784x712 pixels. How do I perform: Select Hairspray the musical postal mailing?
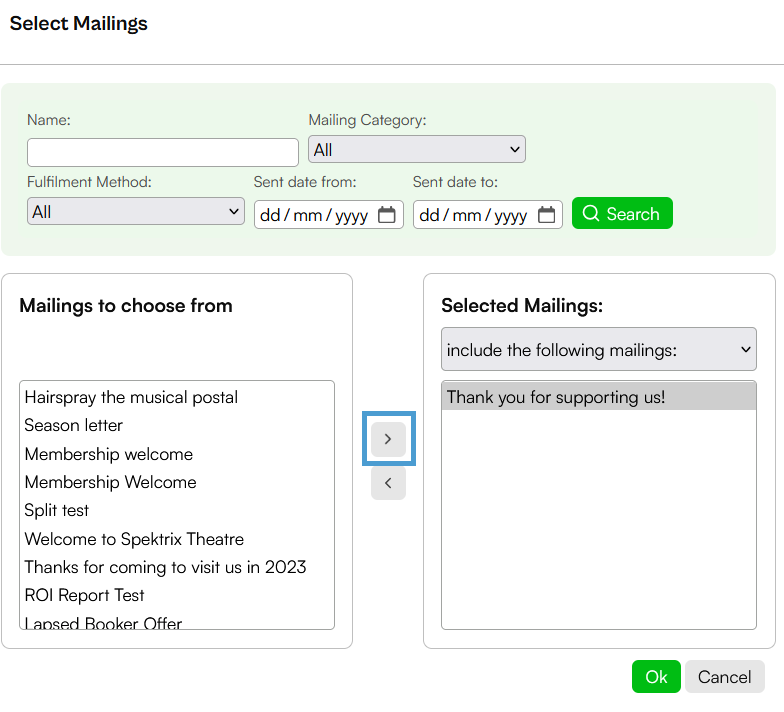pyautogui.click(x=176, y=397)
